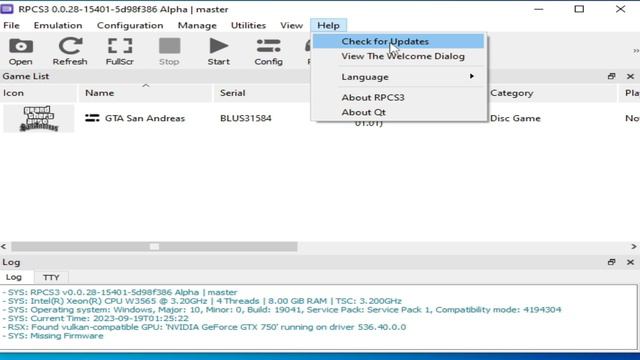
Task: Switch to the TTY tab
Action: [x=51, y=278]
